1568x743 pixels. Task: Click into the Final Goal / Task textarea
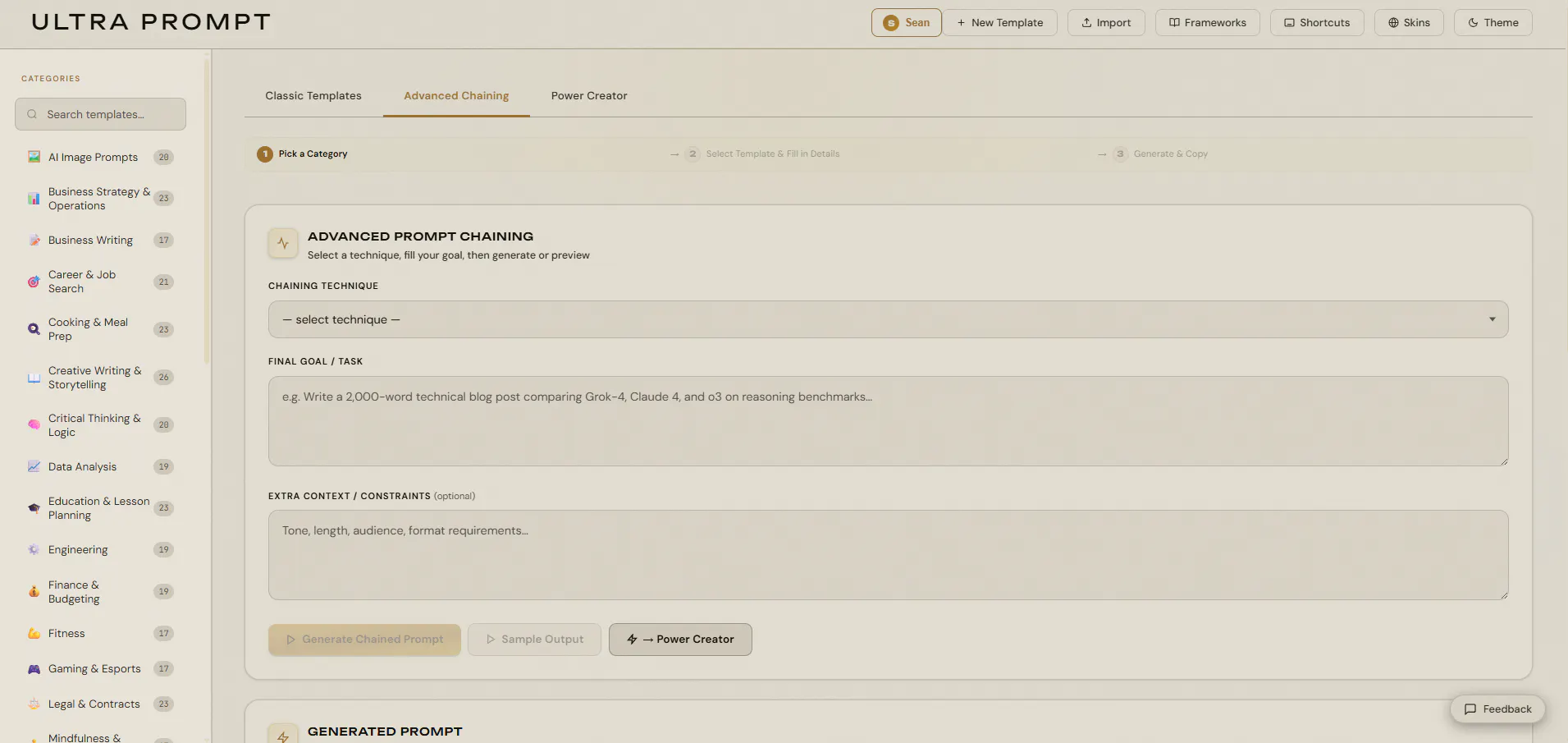pyautogui.click(x=888, y=421)
